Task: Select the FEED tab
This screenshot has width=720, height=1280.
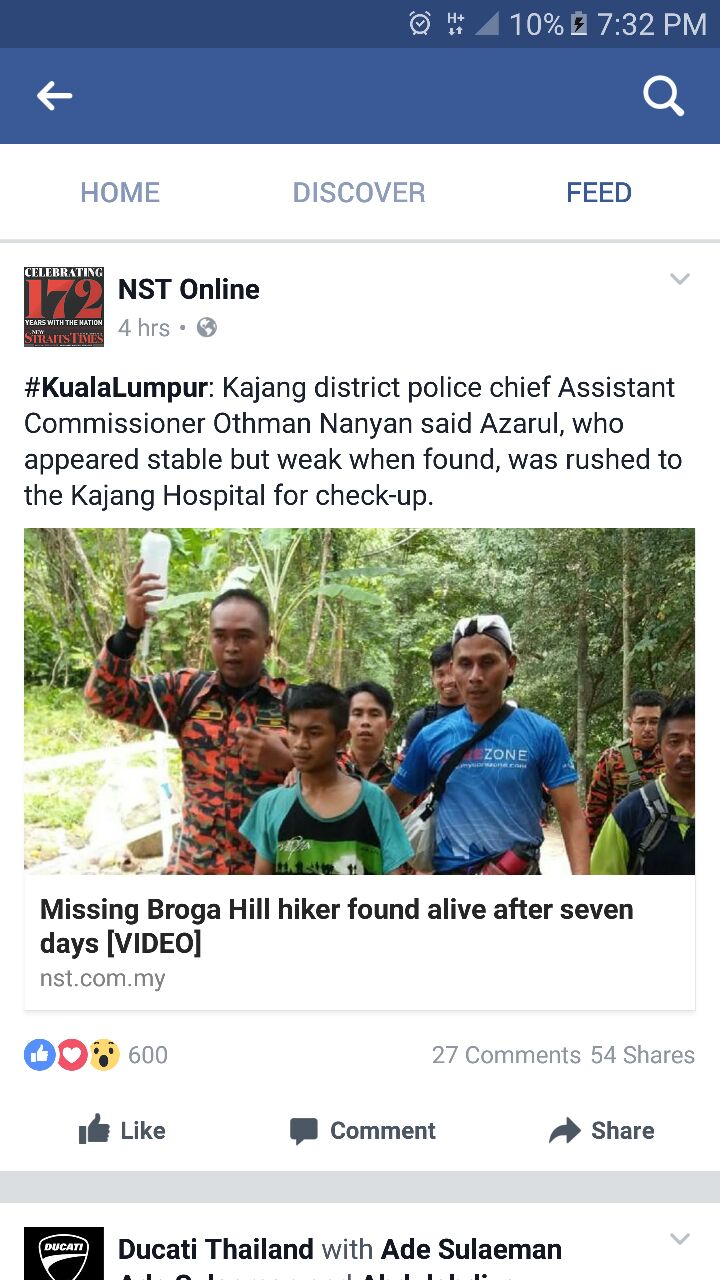Action: tap(599, 192)
